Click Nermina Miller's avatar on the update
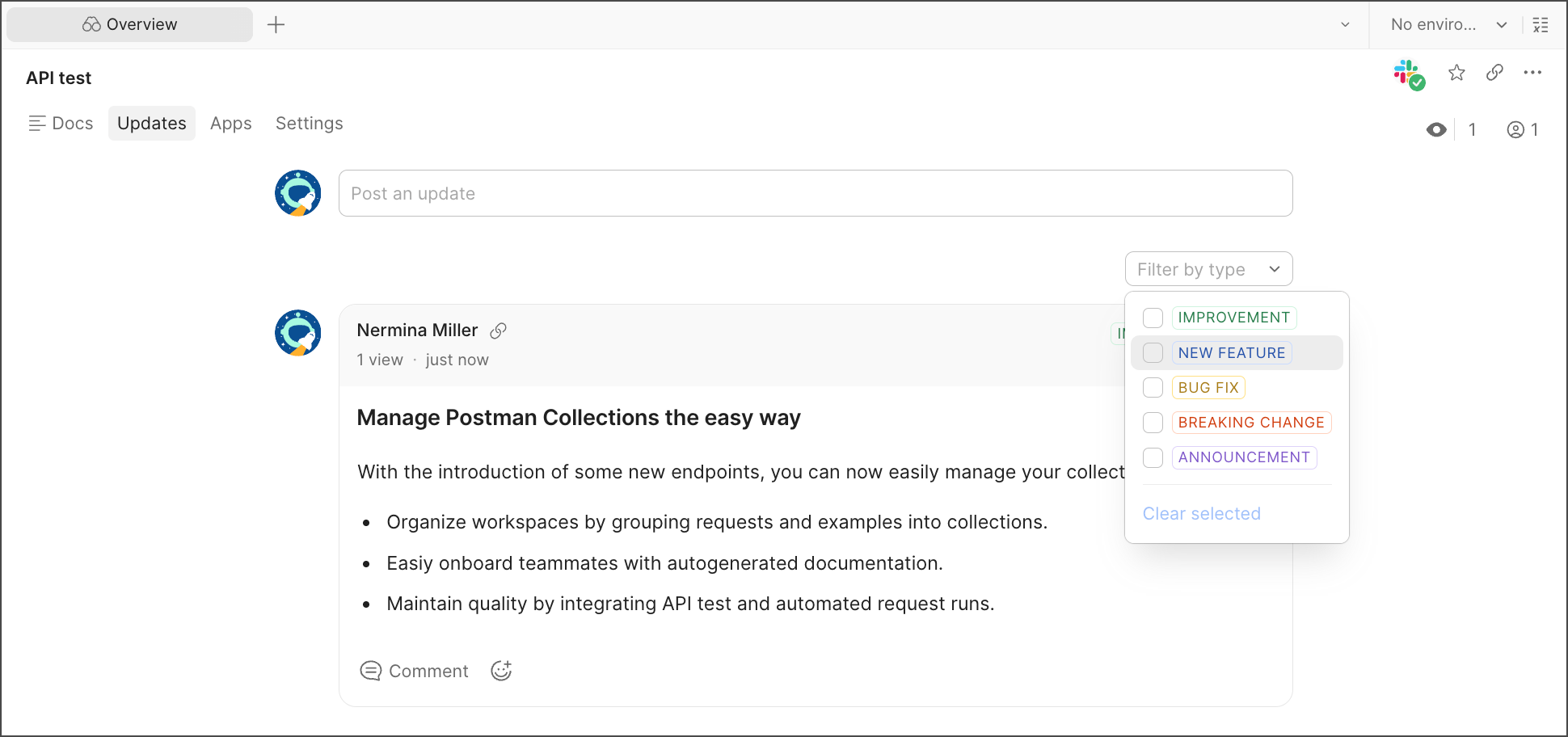The width and height of the screenshot is (1568, 737). [298, 333]
